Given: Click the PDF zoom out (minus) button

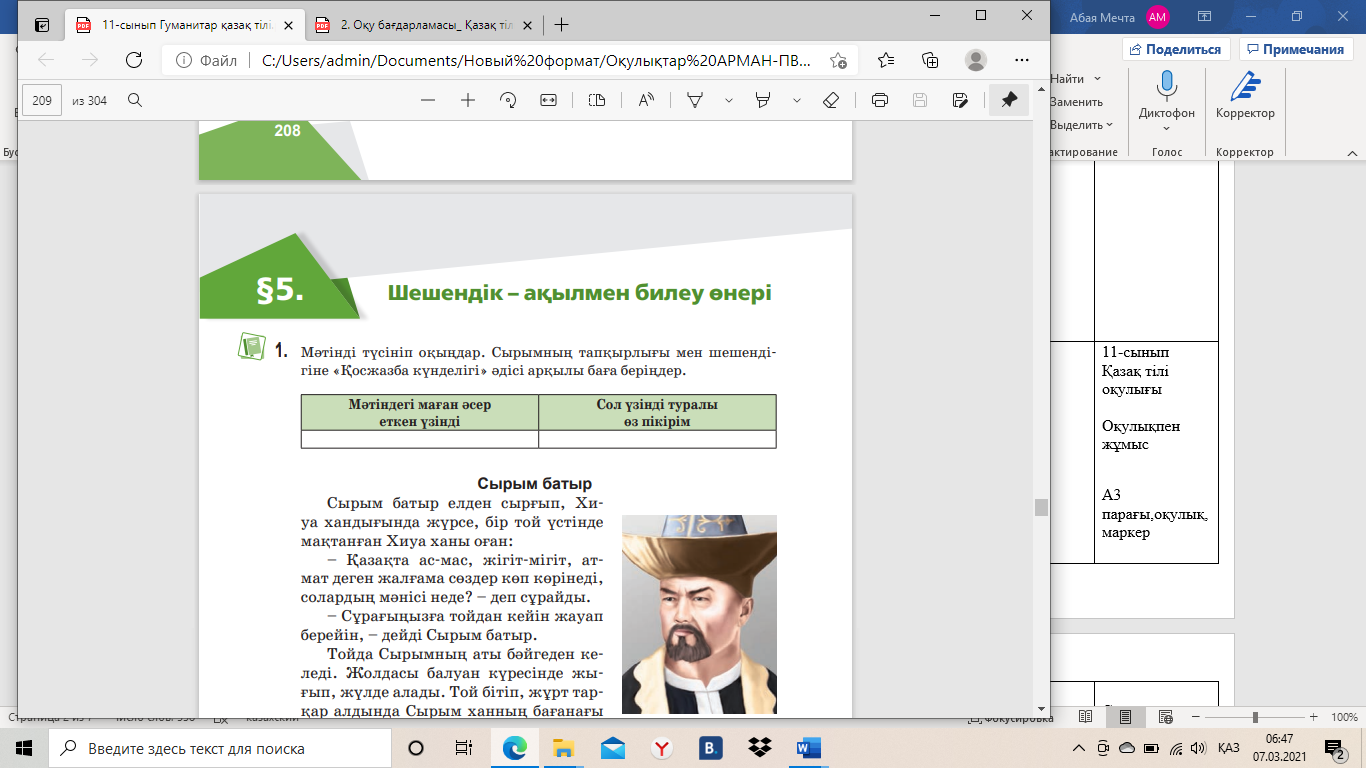Looking at the screenshot, I should click(428, 100).
